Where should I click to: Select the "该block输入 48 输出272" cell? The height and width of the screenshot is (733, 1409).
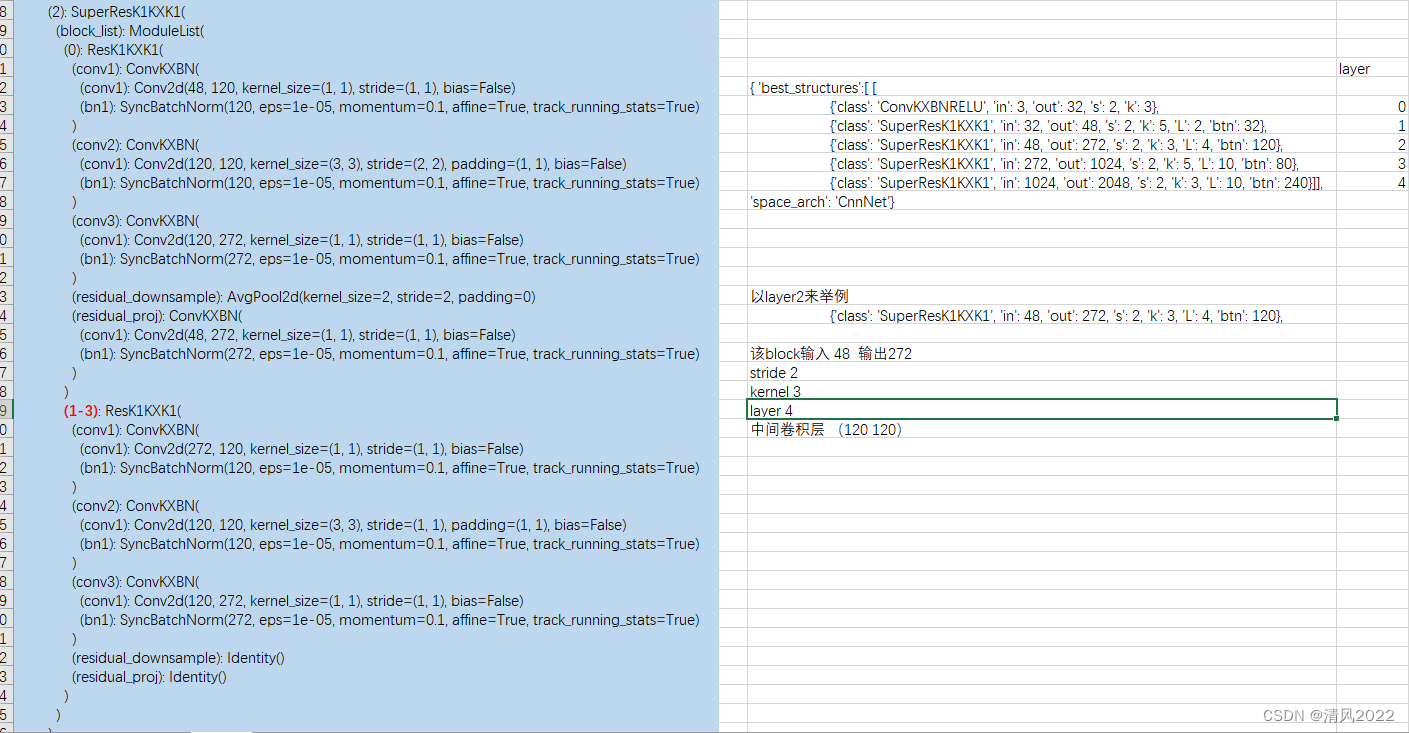pyautogui.click(x=831, y=354)
